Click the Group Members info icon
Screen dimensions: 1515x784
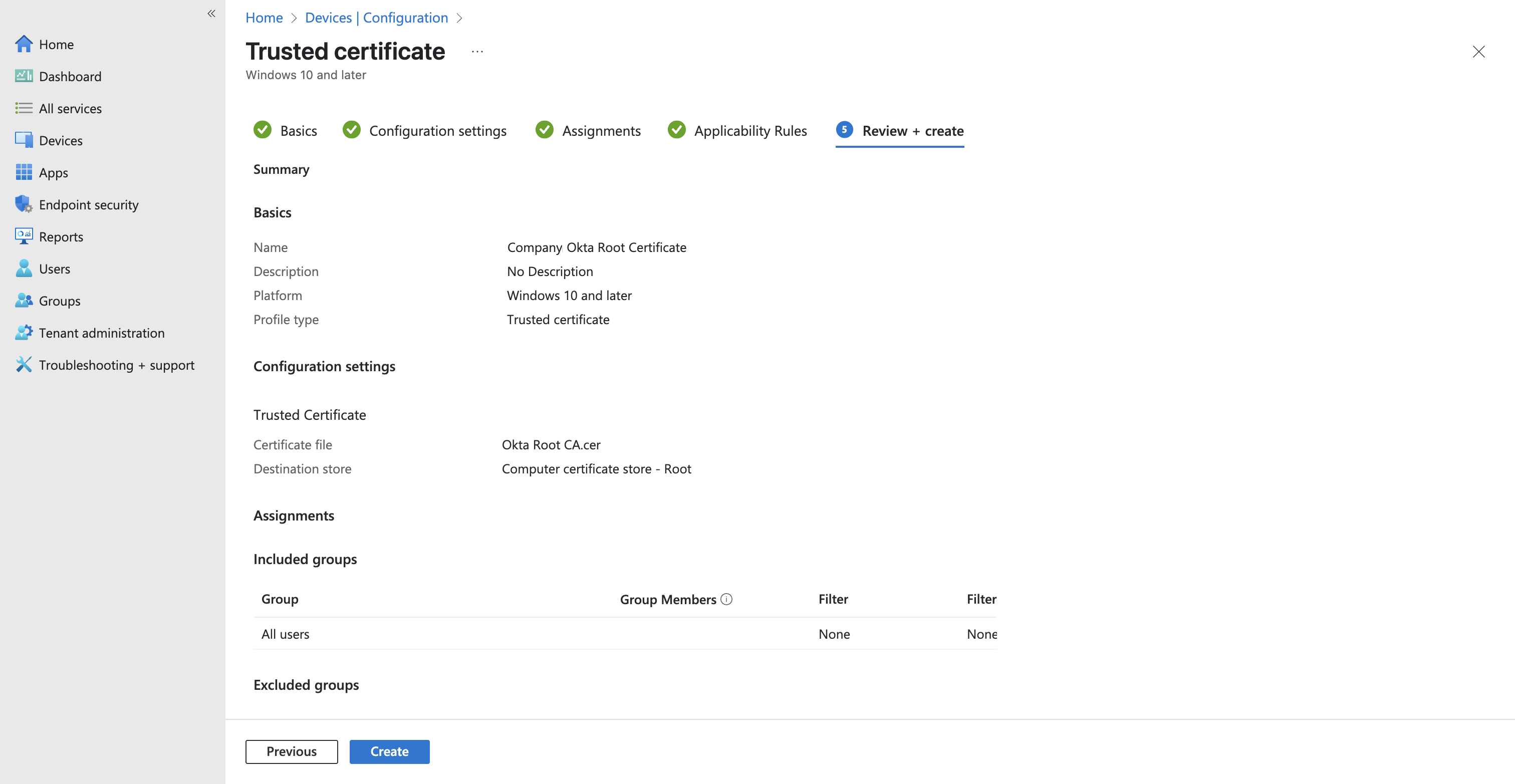pos(726,599)
